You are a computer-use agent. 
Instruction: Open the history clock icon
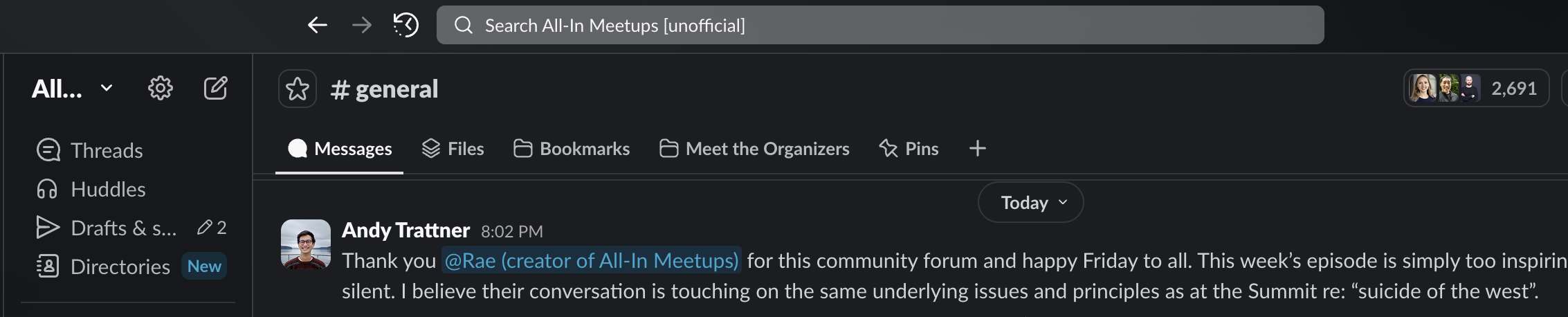click(x=406, y=26)
